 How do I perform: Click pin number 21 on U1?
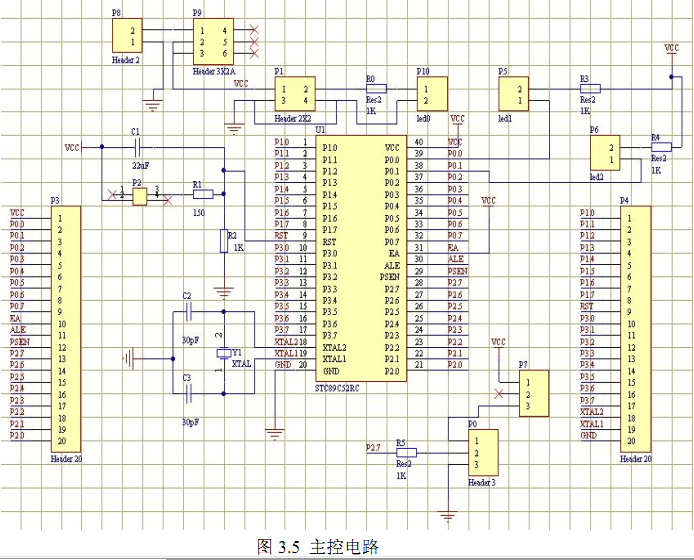click(x=419, y=365)
